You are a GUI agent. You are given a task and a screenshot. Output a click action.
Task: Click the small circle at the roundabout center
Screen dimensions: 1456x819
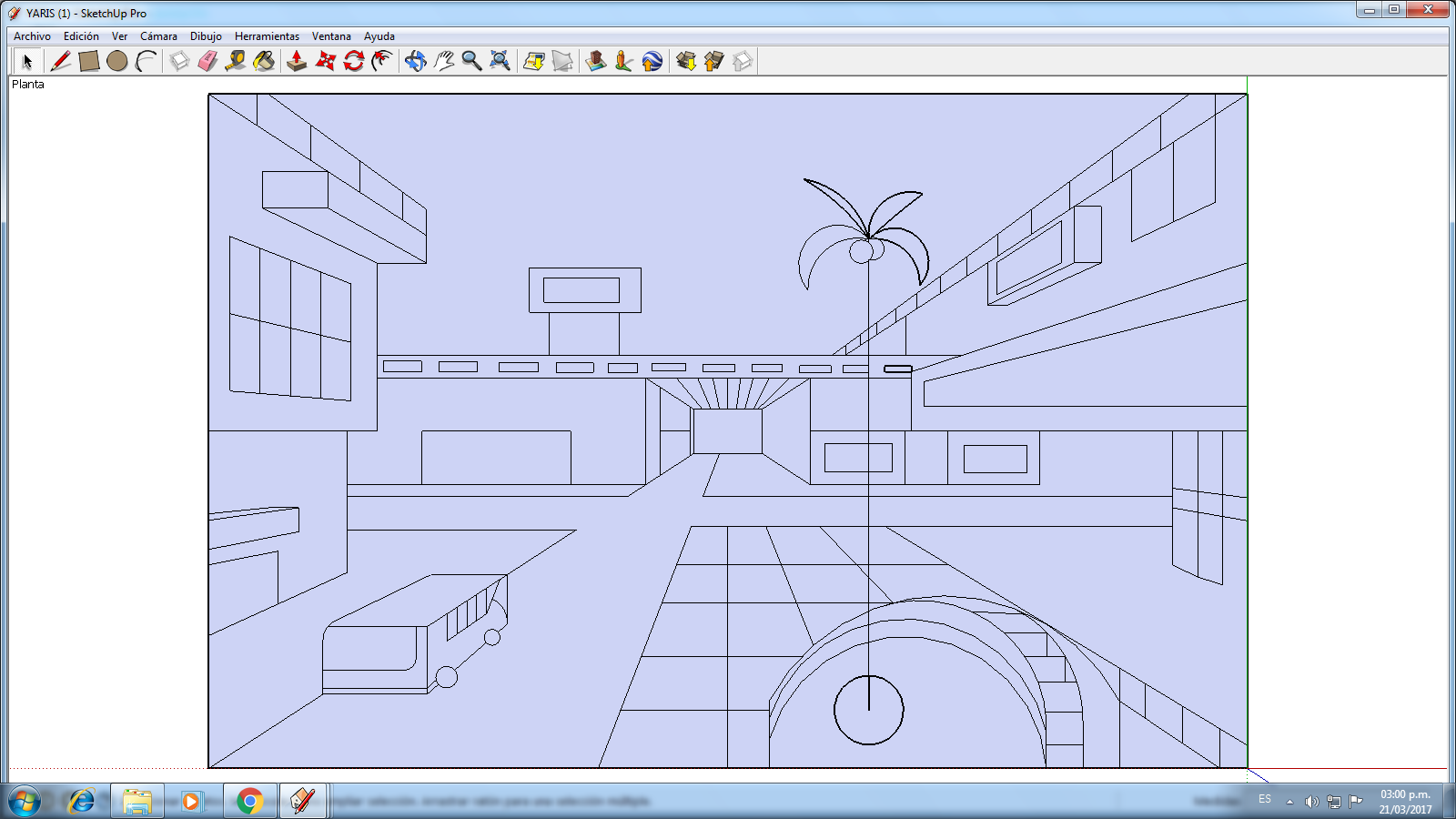point(869,710)
